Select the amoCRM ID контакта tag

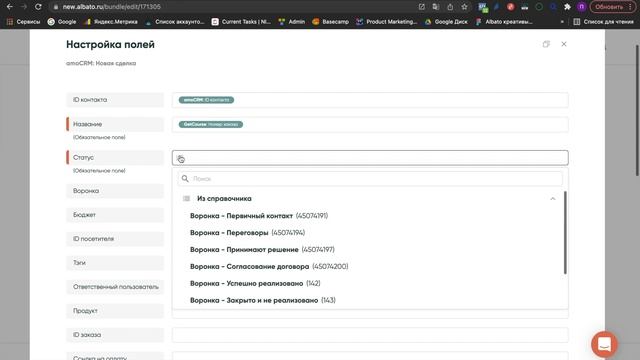click(x=206, y=100)
